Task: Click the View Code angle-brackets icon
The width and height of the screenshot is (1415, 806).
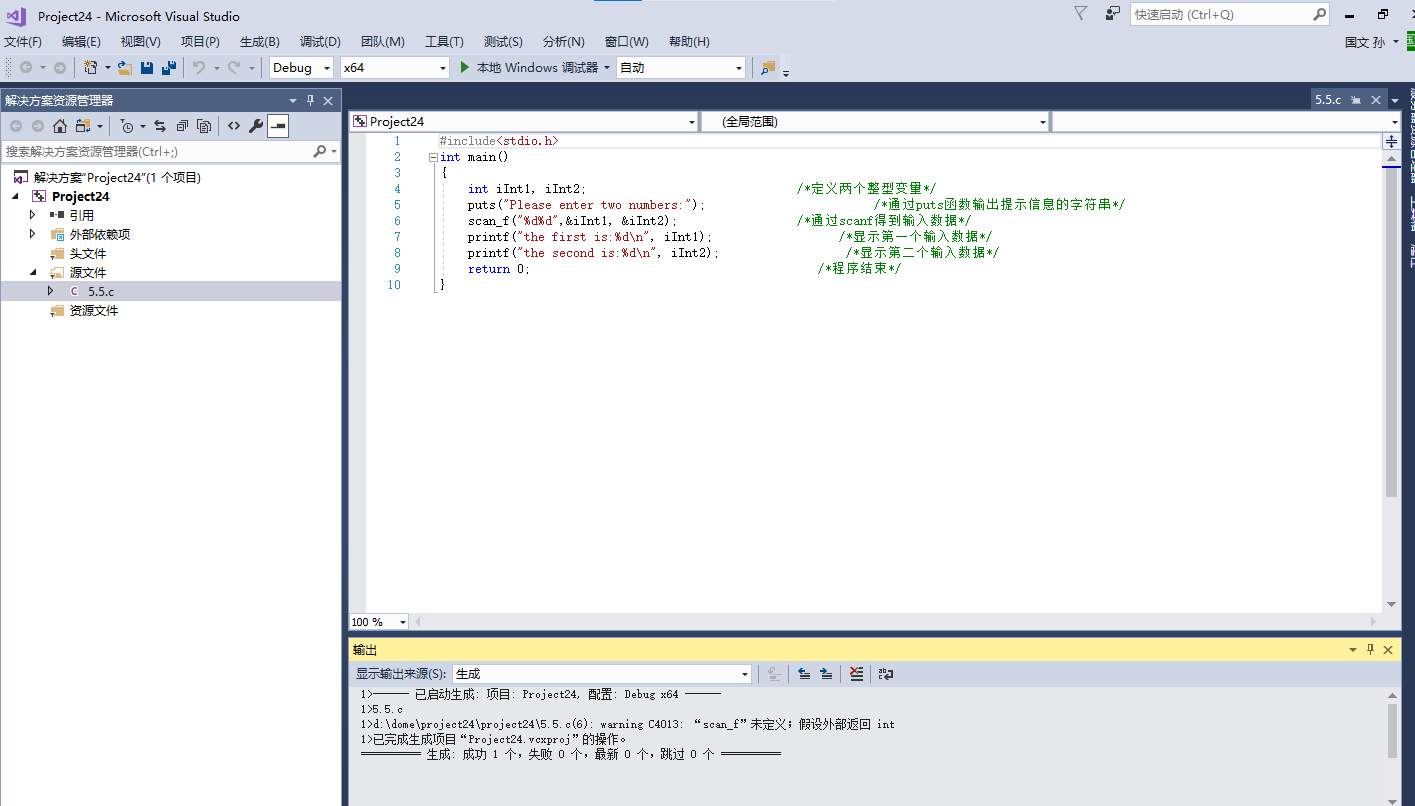Action: (234, 126)
